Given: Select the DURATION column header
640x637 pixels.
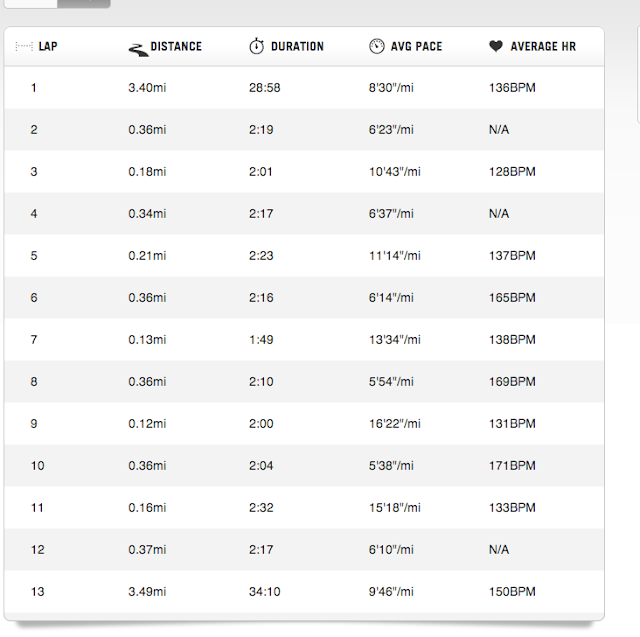Looking at the screenshot, I should pos(297,47).
